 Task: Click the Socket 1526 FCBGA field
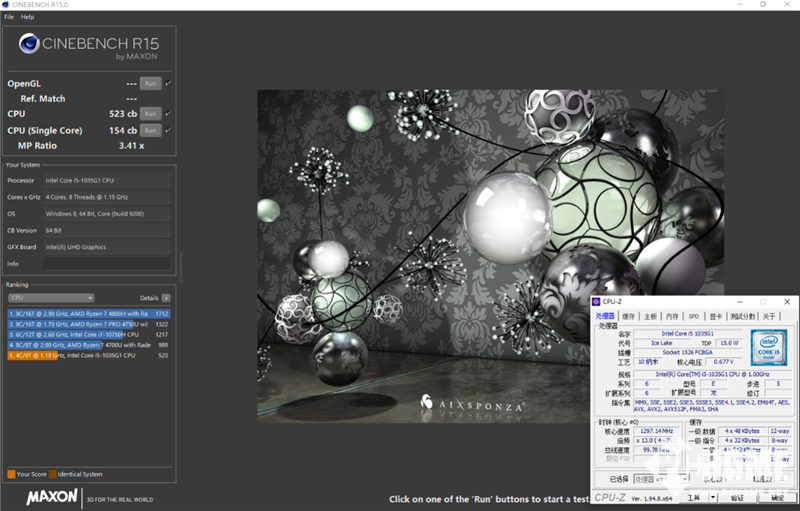[x=688, y=352]
